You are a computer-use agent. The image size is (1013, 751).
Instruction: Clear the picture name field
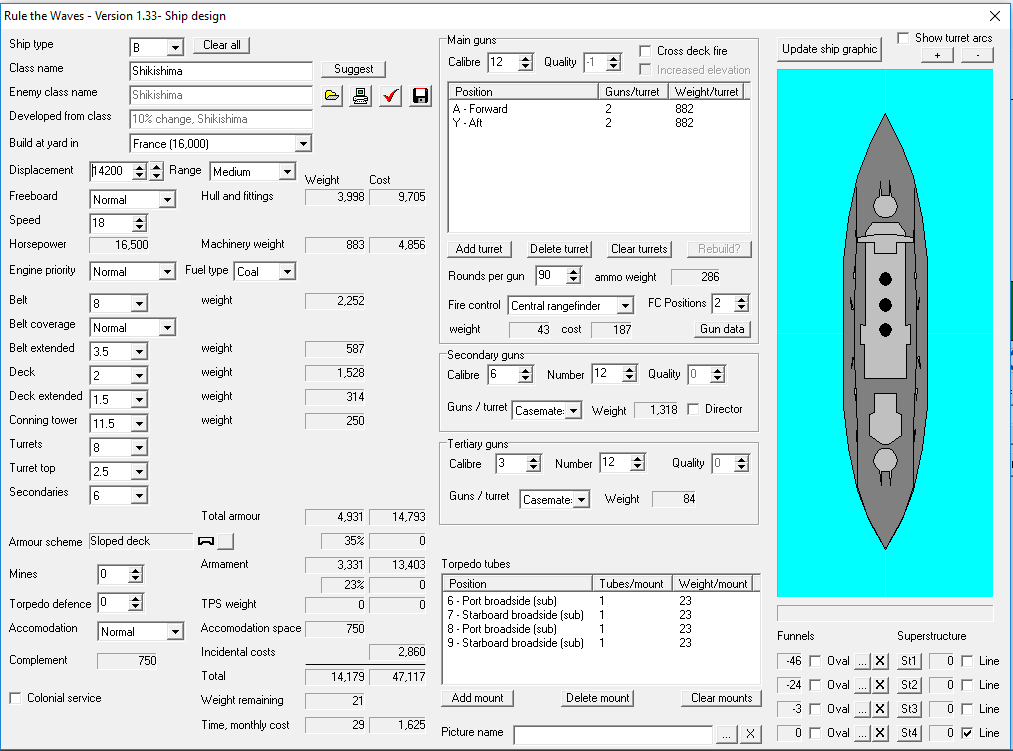pyautogui.click(x=750, y=734)
